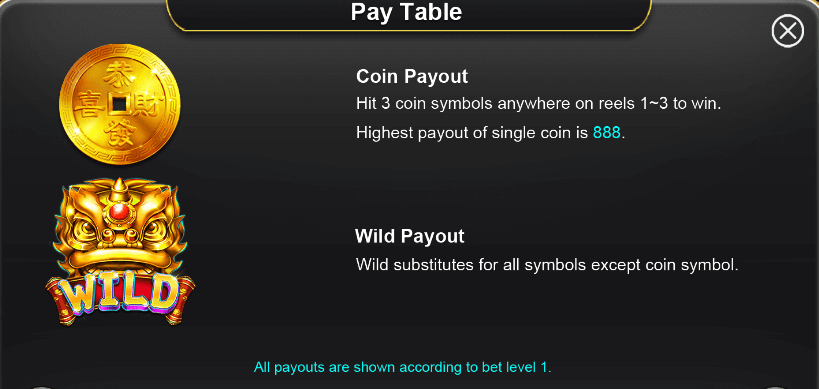Click the Pay Table title header

[x=406, y=11]
